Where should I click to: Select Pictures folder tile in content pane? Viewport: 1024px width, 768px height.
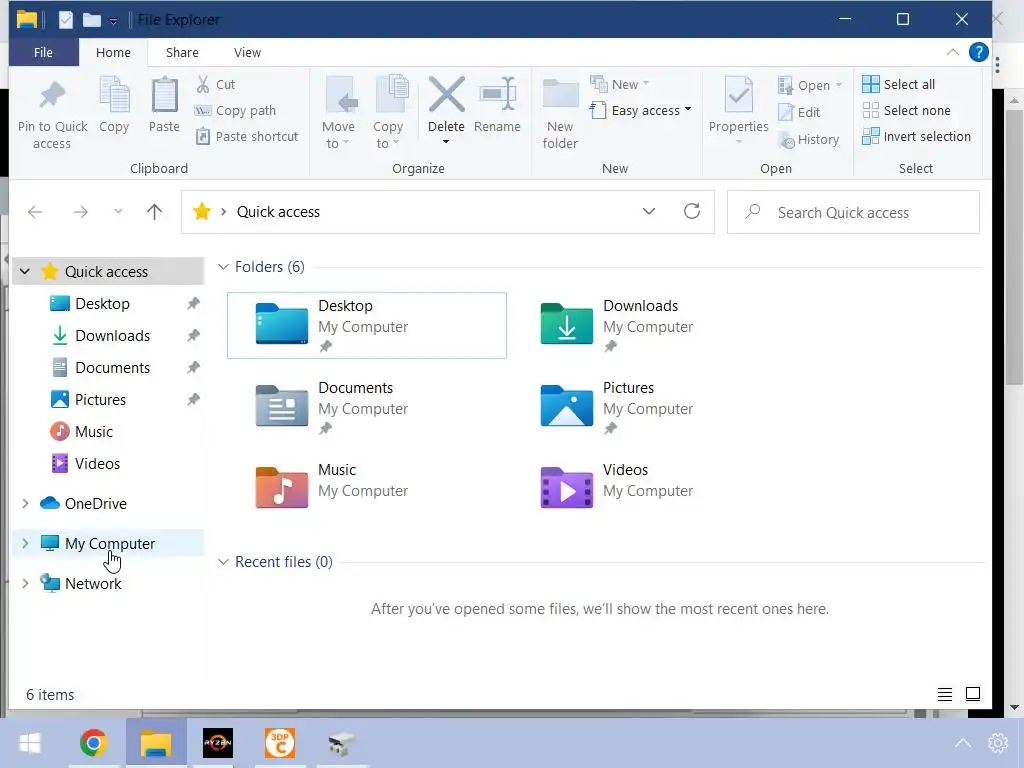[x=652, y=408]
